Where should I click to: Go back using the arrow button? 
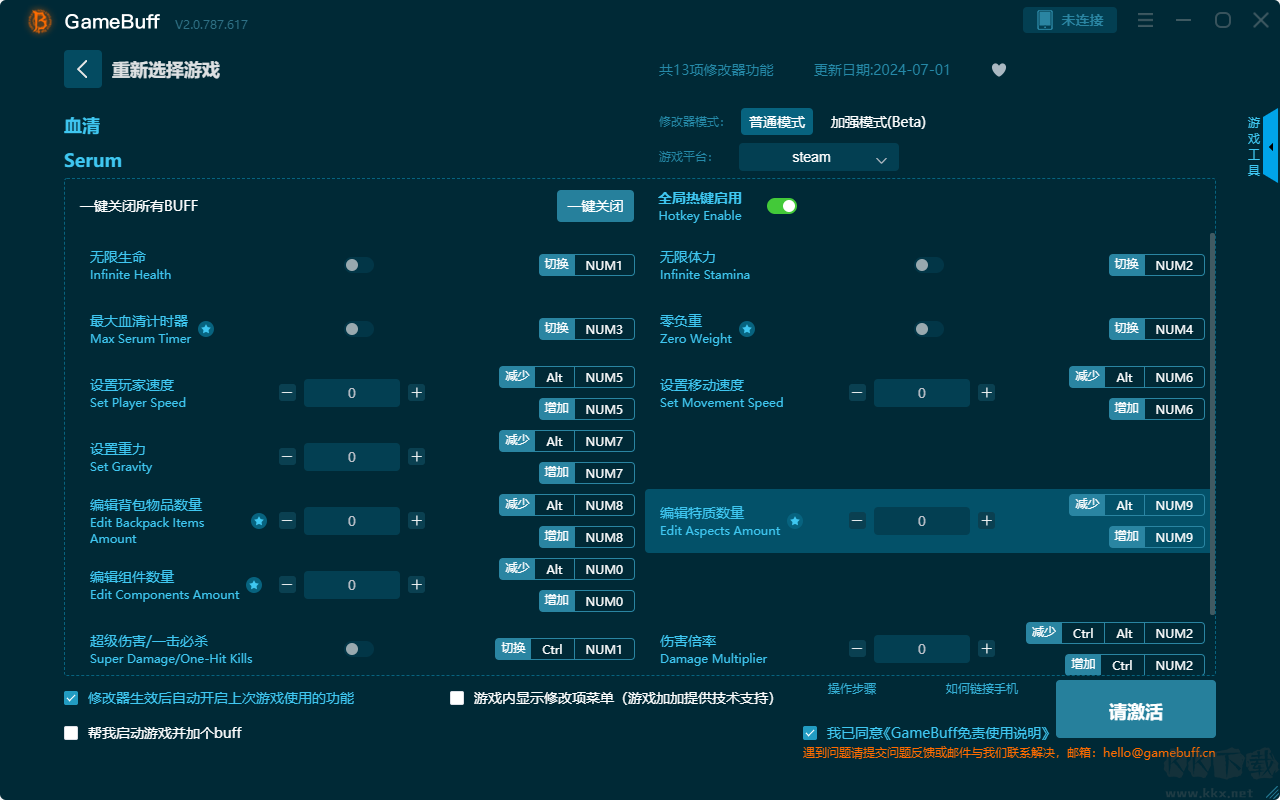coord(83,69)
